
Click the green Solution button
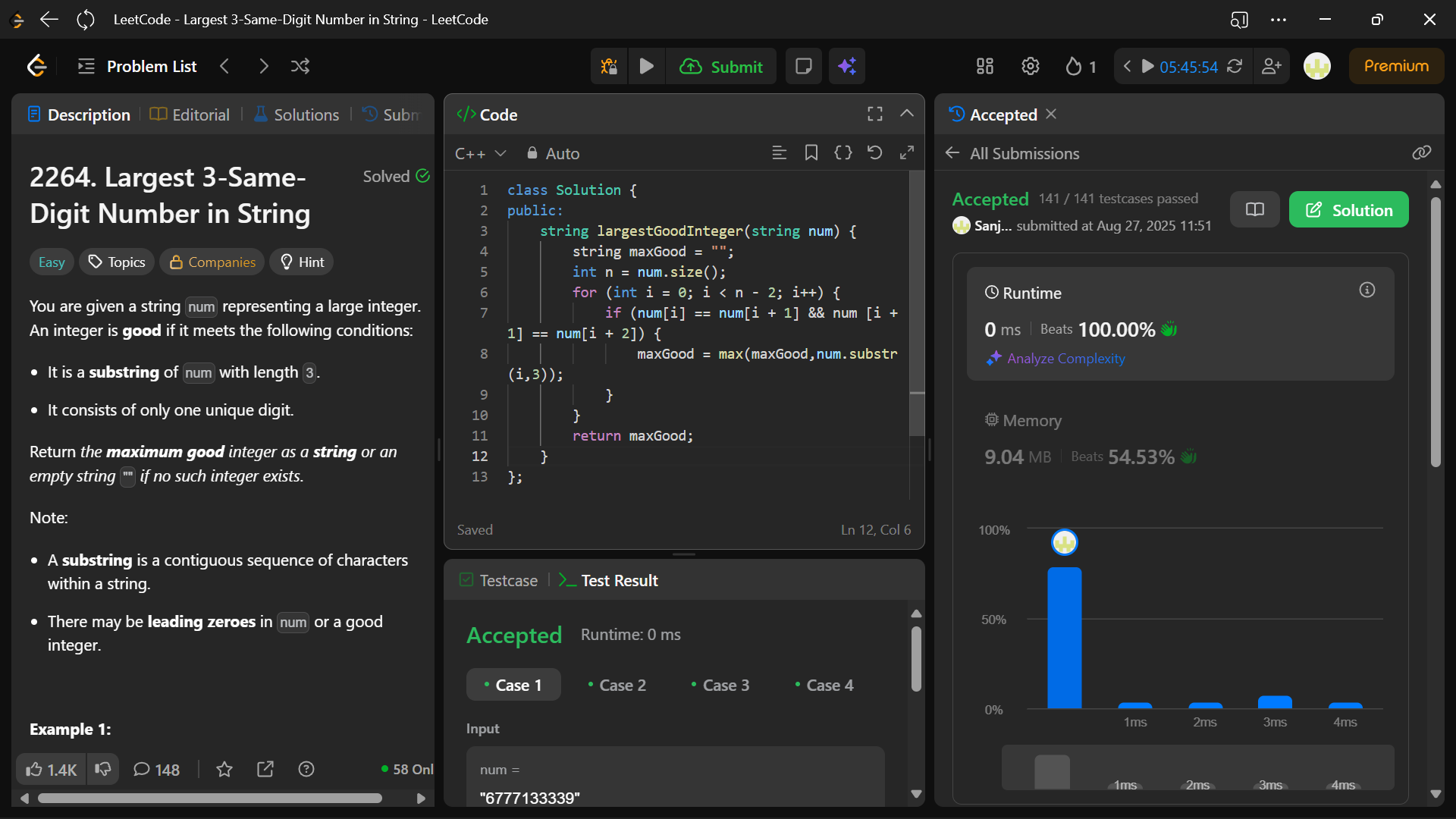1348,210
